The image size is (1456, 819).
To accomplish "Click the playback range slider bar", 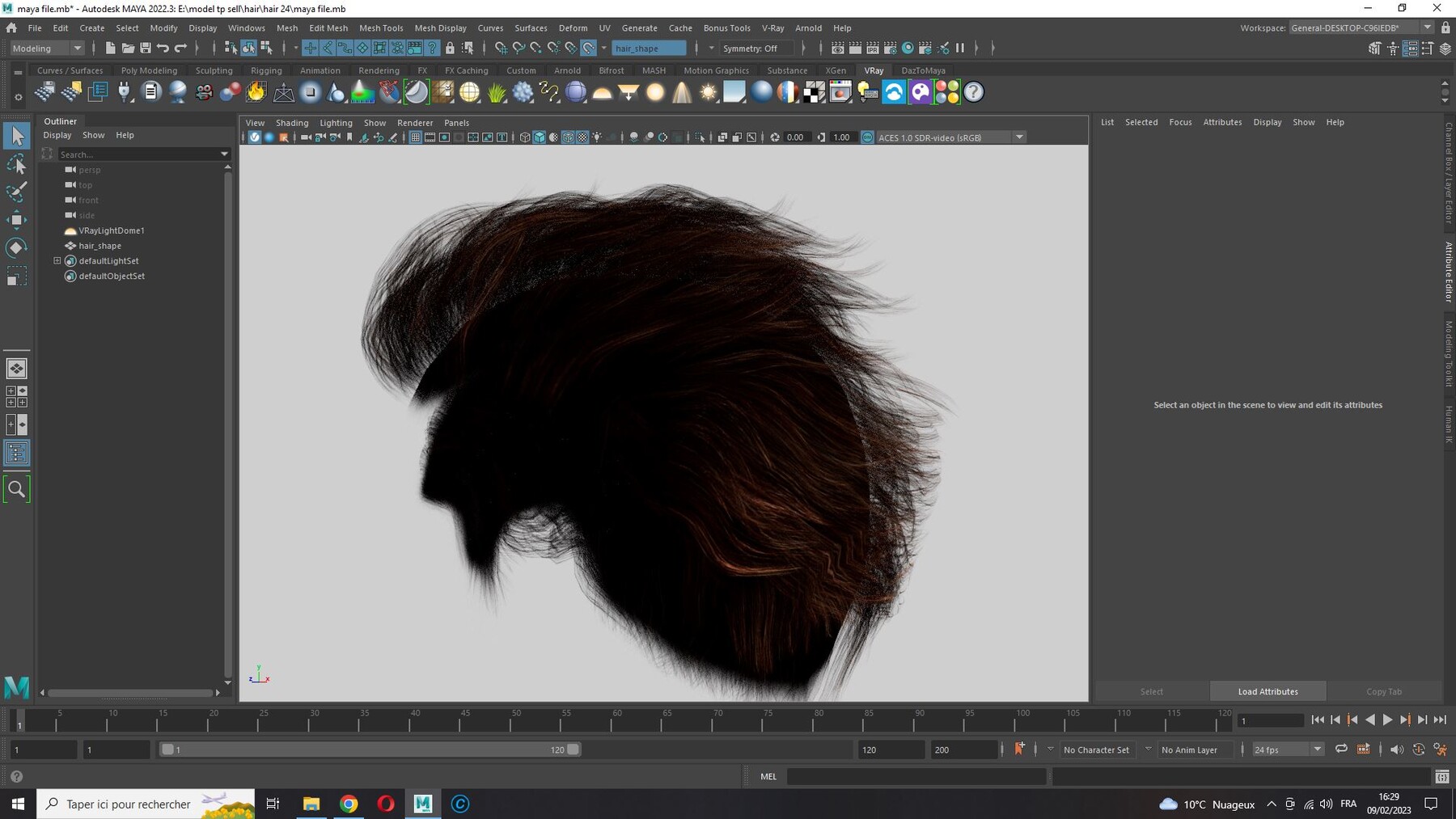I will (x=370, y=749).
